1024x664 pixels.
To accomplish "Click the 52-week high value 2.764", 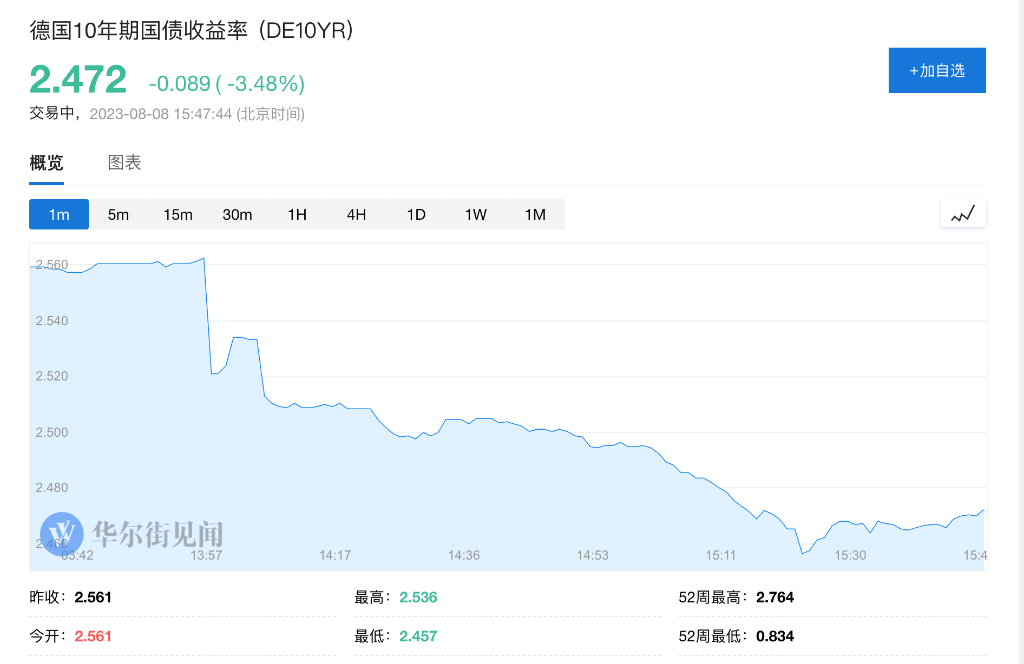I will (x=774, y=598).
